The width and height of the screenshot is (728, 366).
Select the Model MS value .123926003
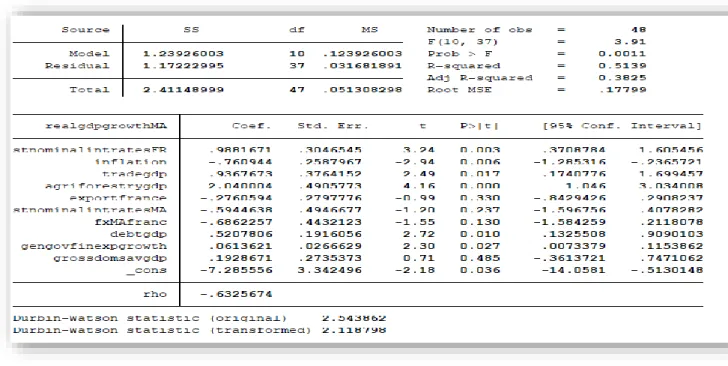pos(362,54)
